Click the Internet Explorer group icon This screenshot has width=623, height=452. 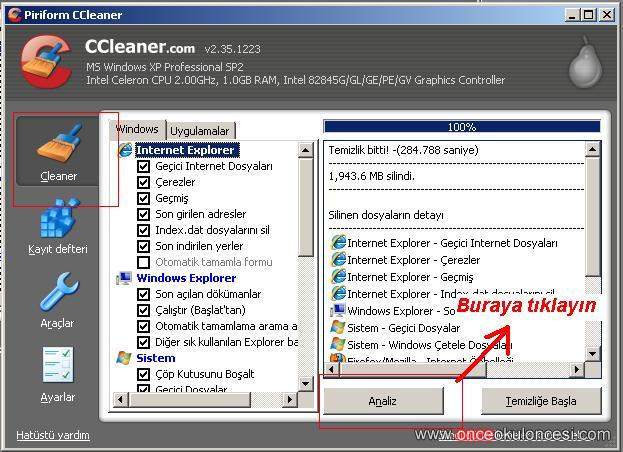(125, 150)
